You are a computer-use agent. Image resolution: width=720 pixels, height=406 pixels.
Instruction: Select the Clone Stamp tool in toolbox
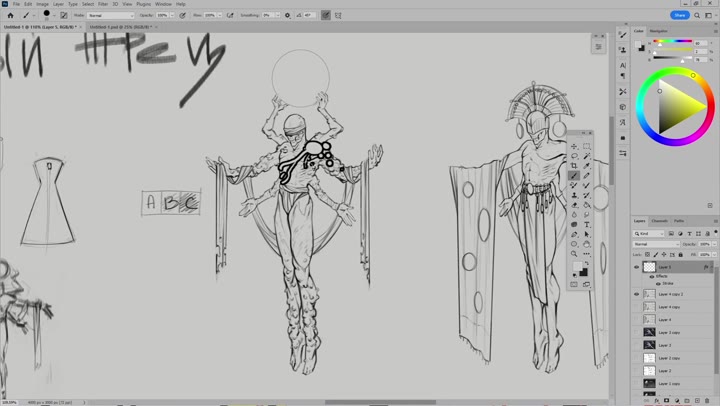[x=574, y=195]
